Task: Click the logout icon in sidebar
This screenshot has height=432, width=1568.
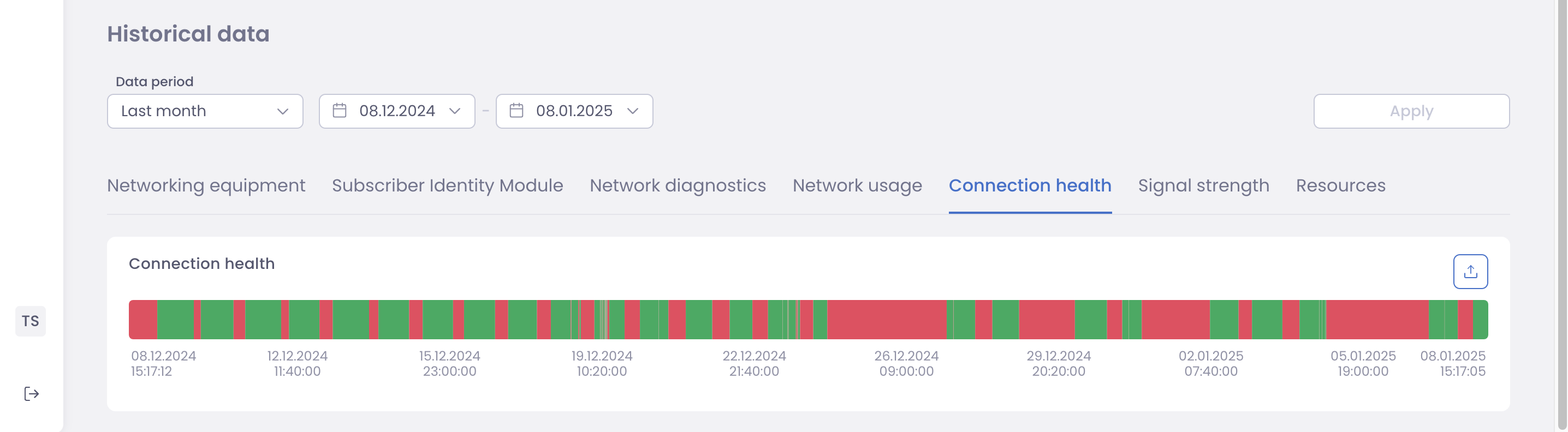Action: tap(31, 394)
